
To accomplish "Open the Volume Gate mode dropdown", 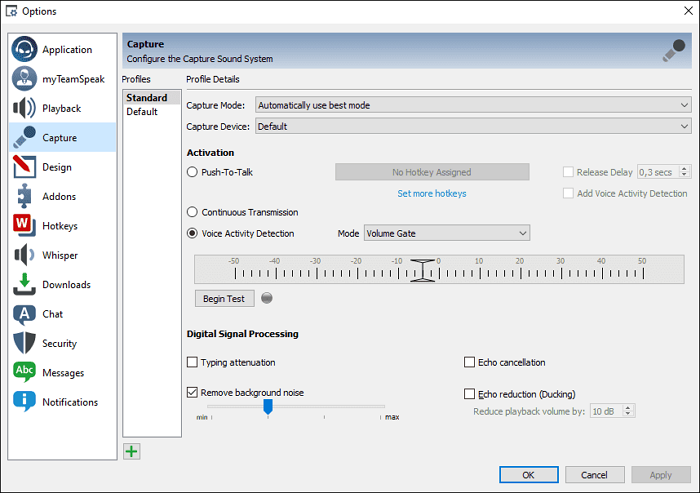I will click(x=446, y=234).
